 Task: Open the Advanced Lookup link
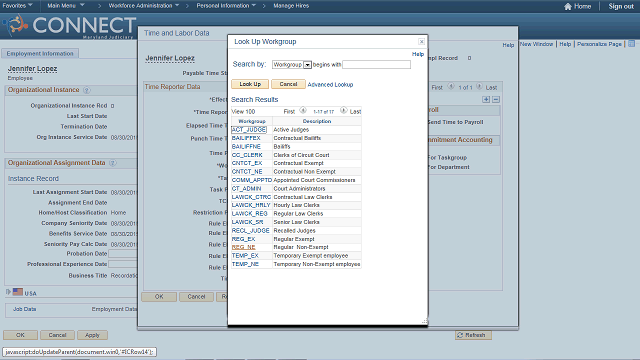tap(330, 84)
